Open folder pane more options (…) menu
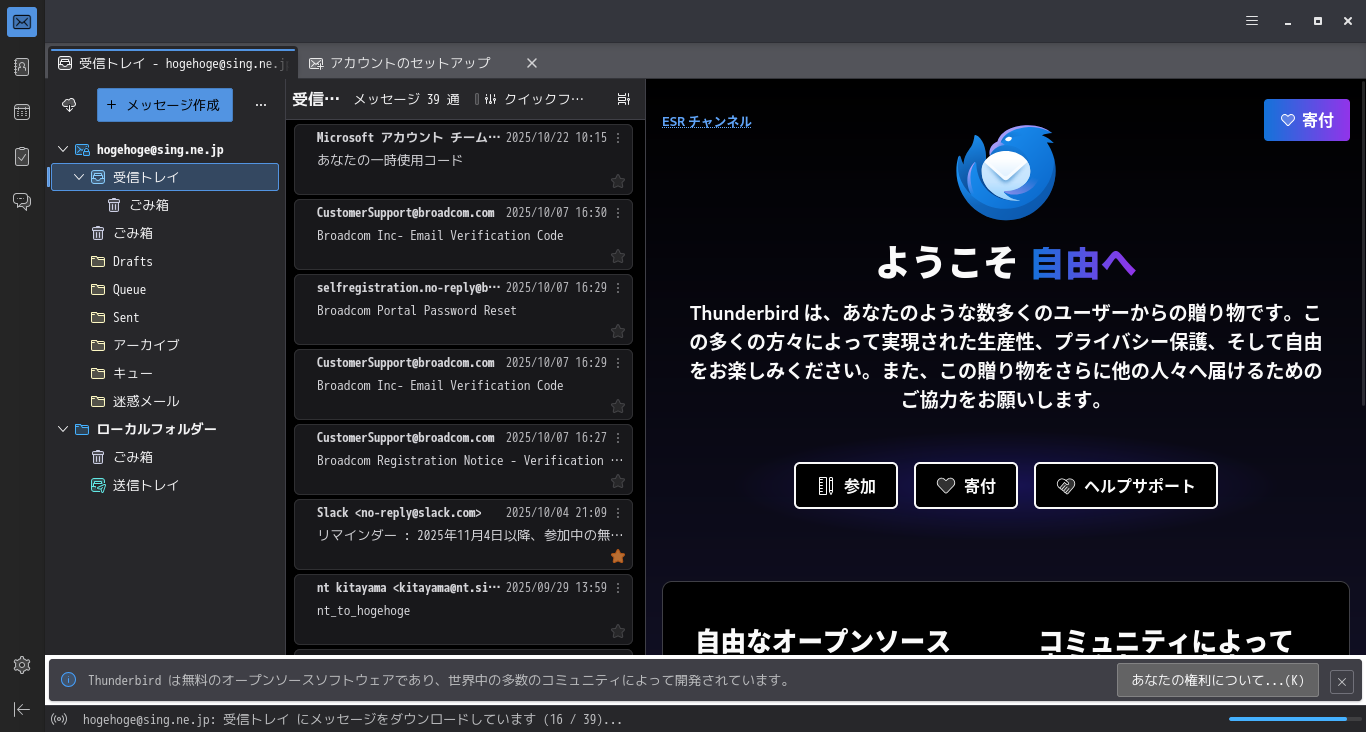Viewport: 1366px width, 732px height. (261, 104)
